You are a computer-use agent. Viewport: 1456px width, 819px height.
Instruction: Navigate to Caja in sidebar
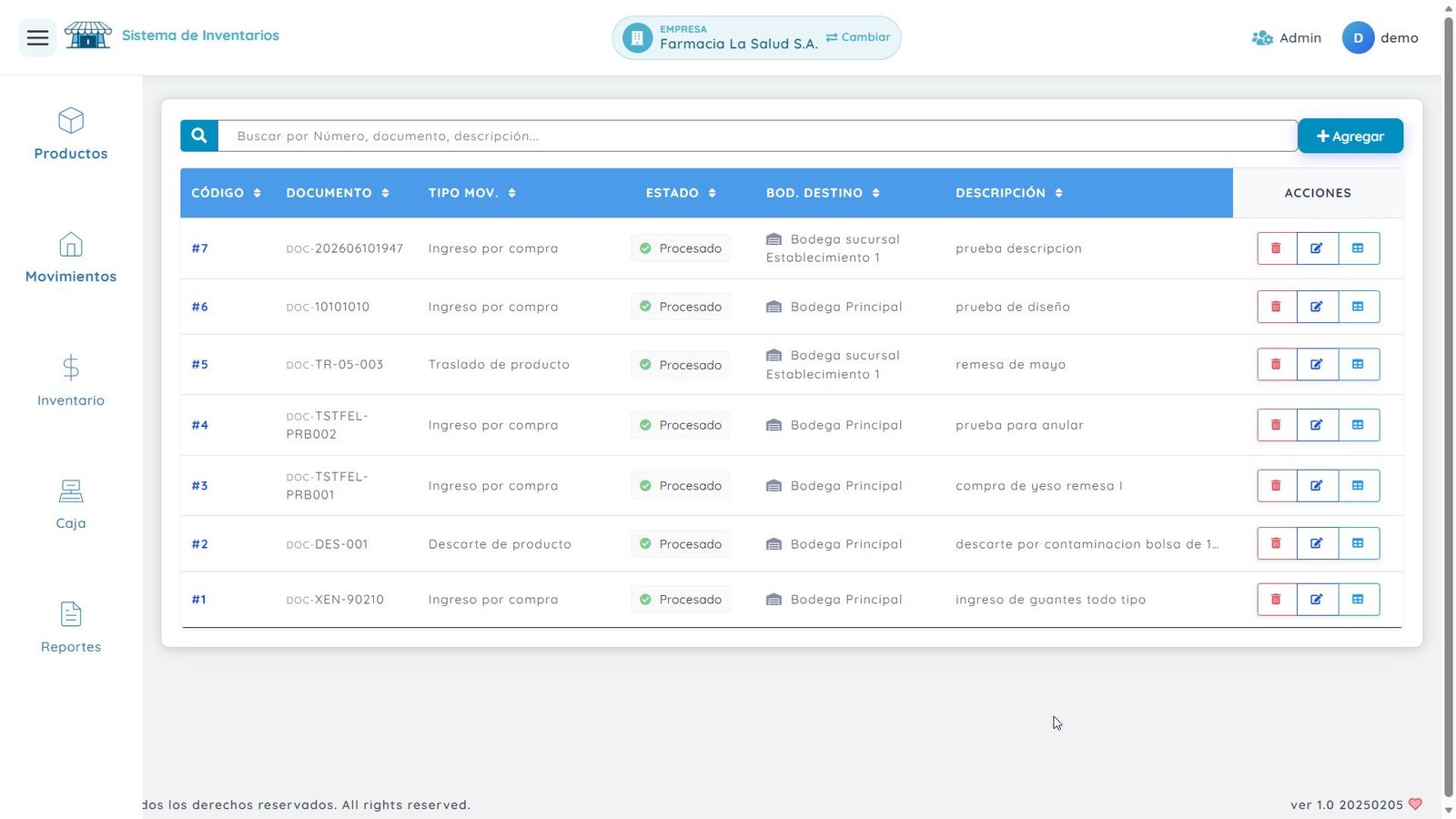(71, 505)
